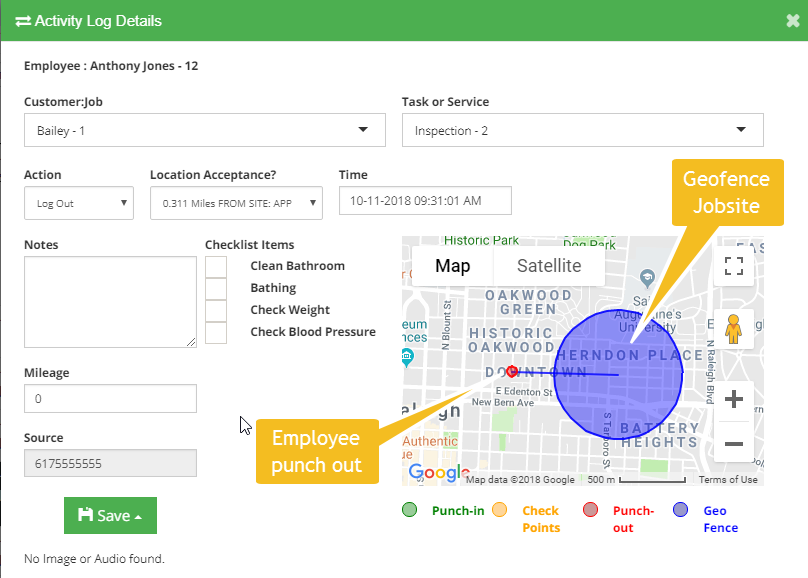
Task: Click the 'Check Points' legend label
Action: click(x=541, y=519)
